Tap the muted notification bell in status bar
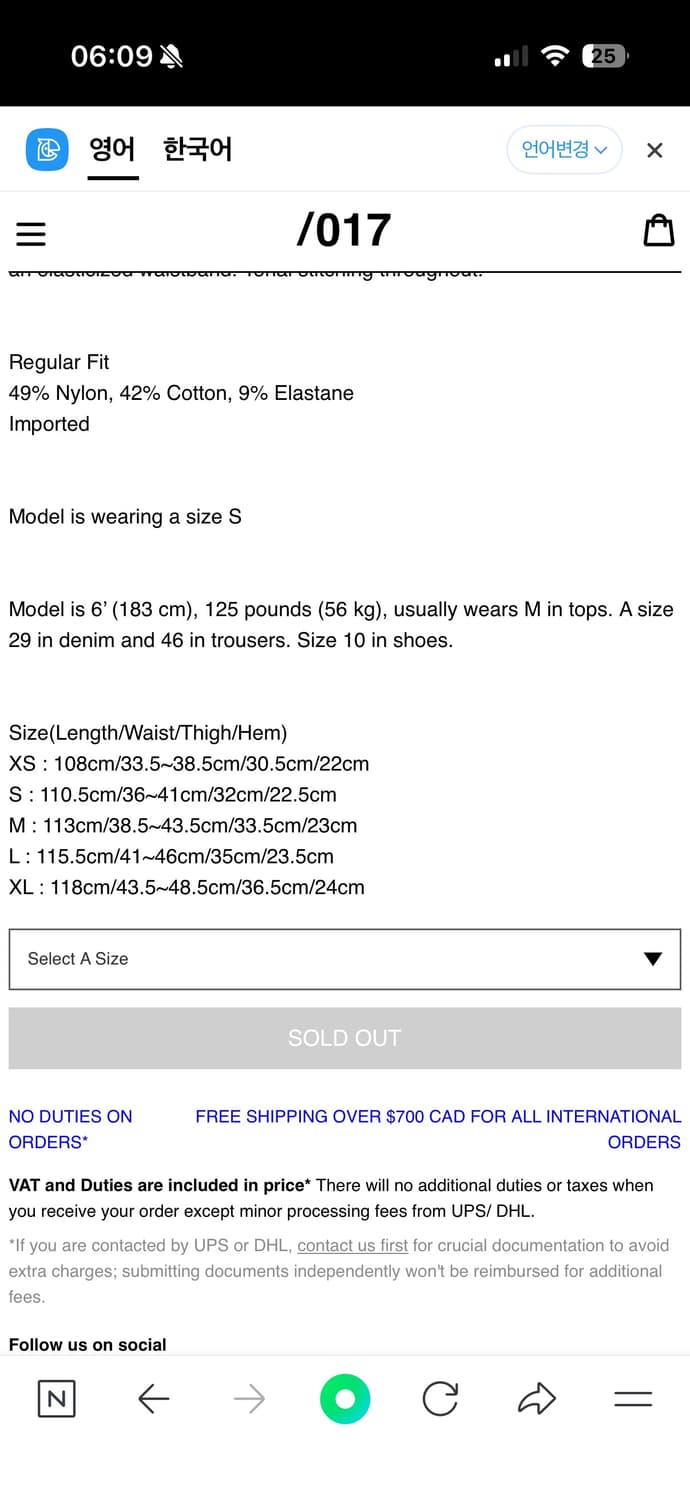690x1500 pixels. pyautogui.click(x=170, y=57)
